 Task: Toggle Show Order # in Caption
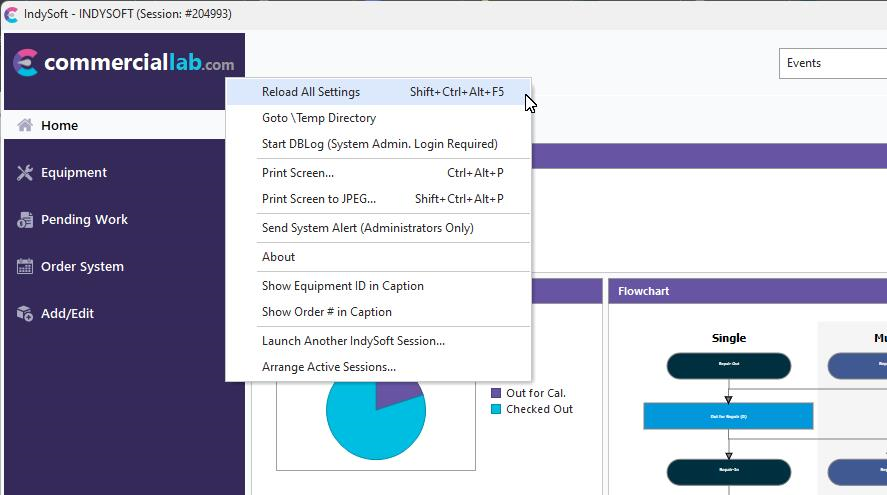(x=326, y=312)
